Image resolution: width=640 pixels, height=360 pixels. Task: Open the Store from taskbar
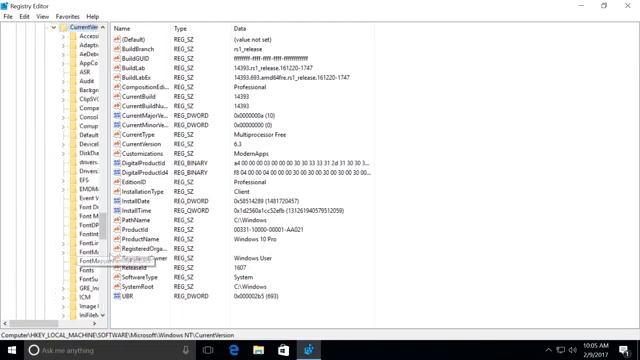(x=283, y=350)
